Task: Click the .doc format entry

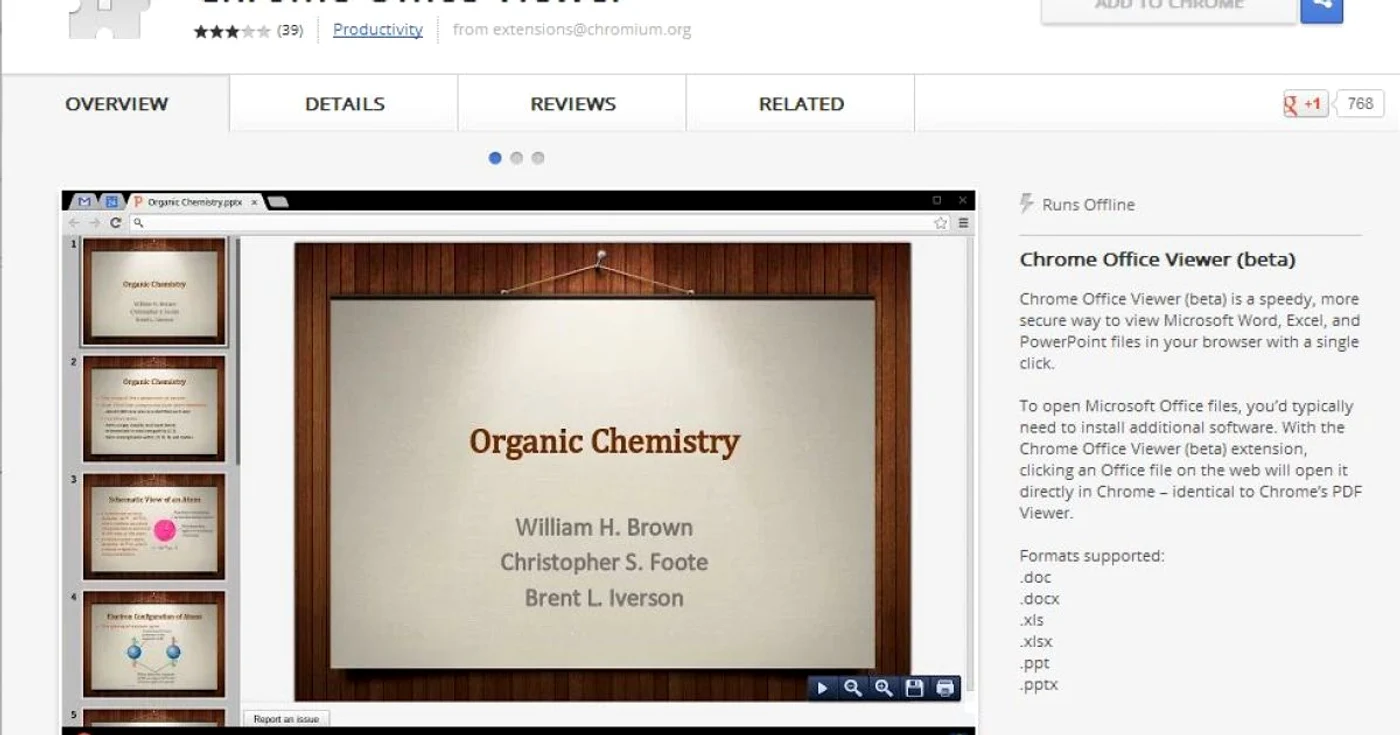Action: click(1035, 578)
